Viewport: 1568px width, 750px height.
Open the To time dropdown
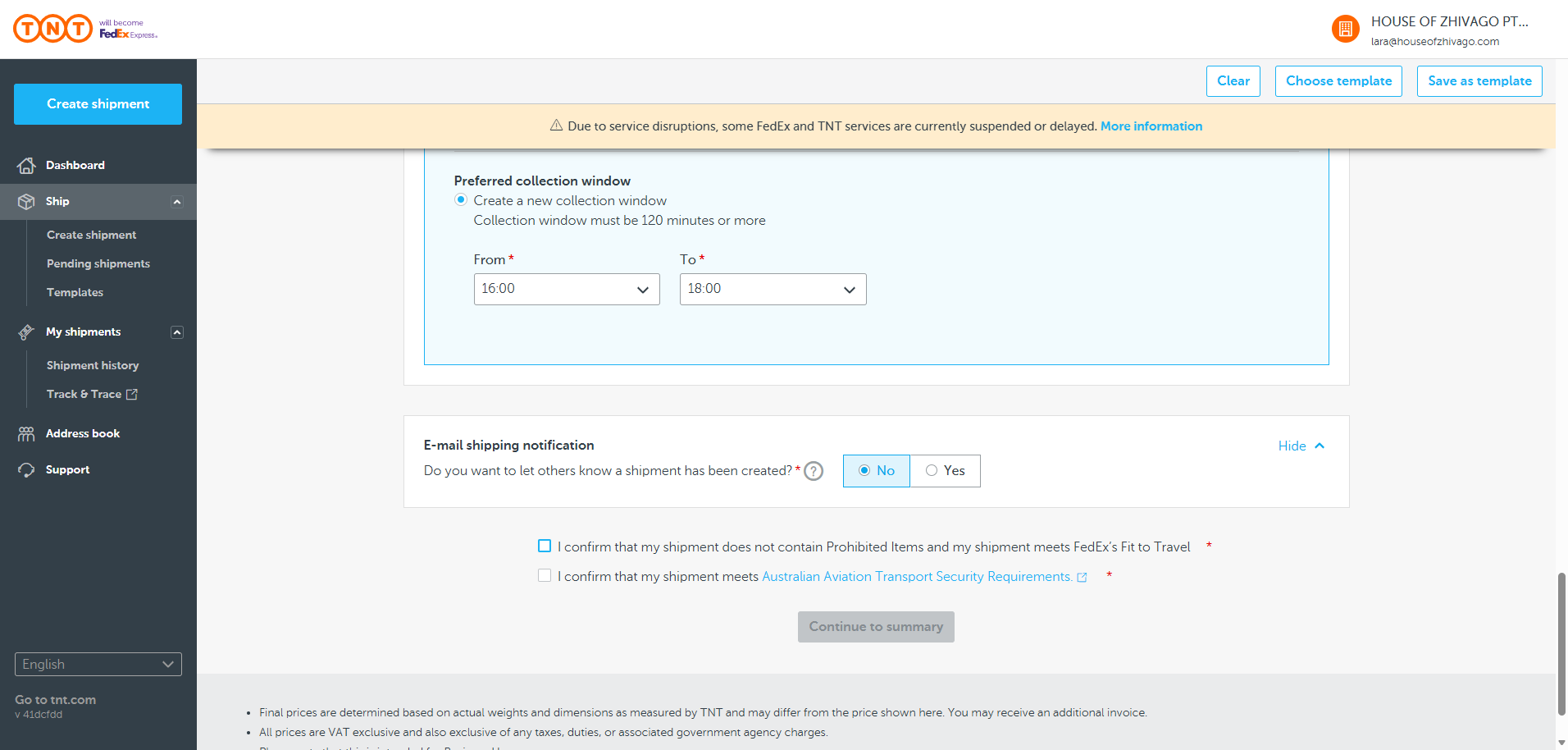[773, 290]
